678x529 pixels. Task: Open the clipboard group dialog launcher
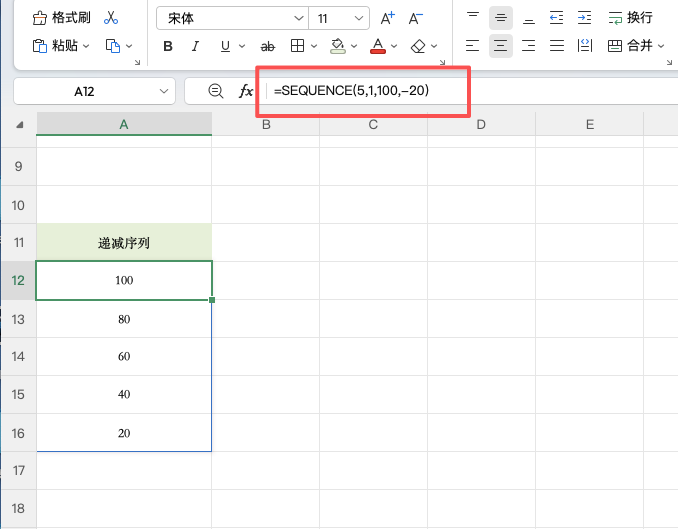138,63
